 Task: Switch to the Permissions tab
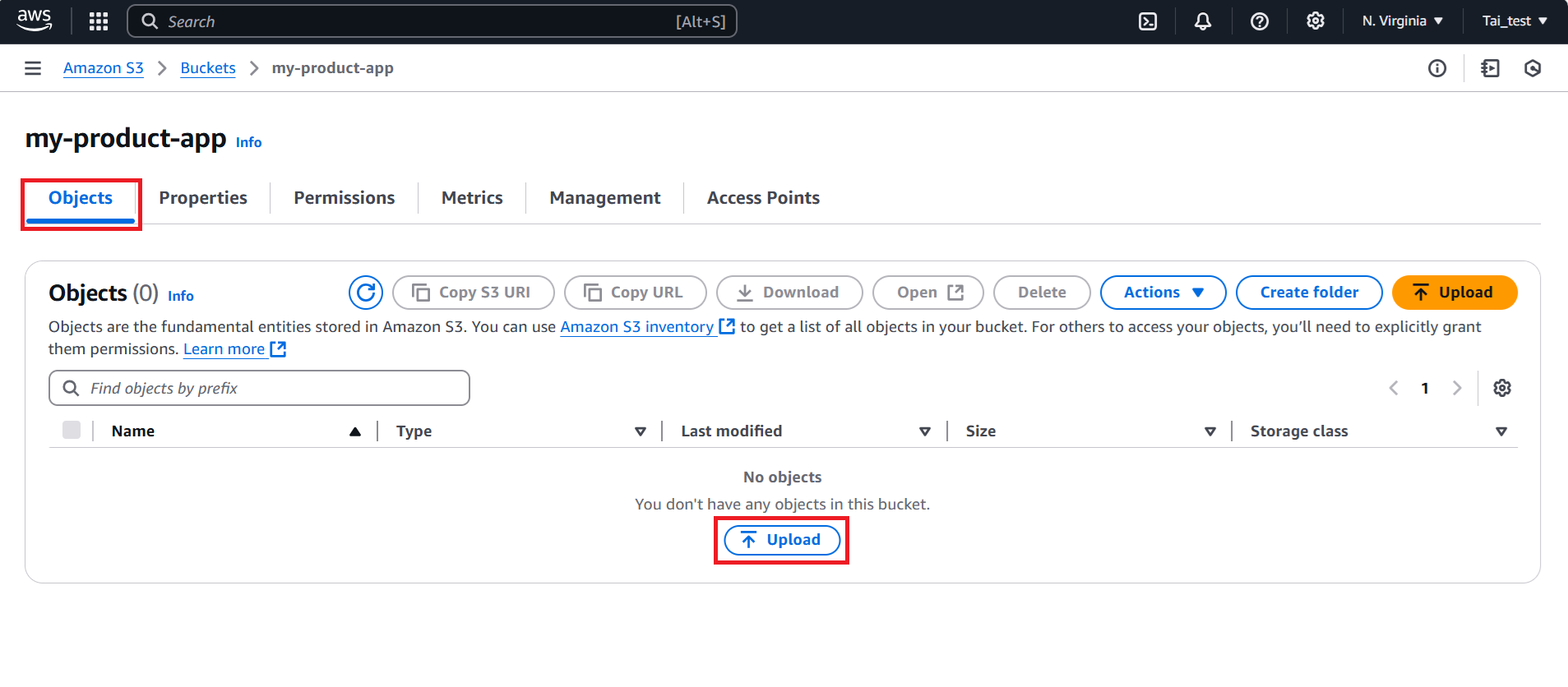click(x=345, y=198)
